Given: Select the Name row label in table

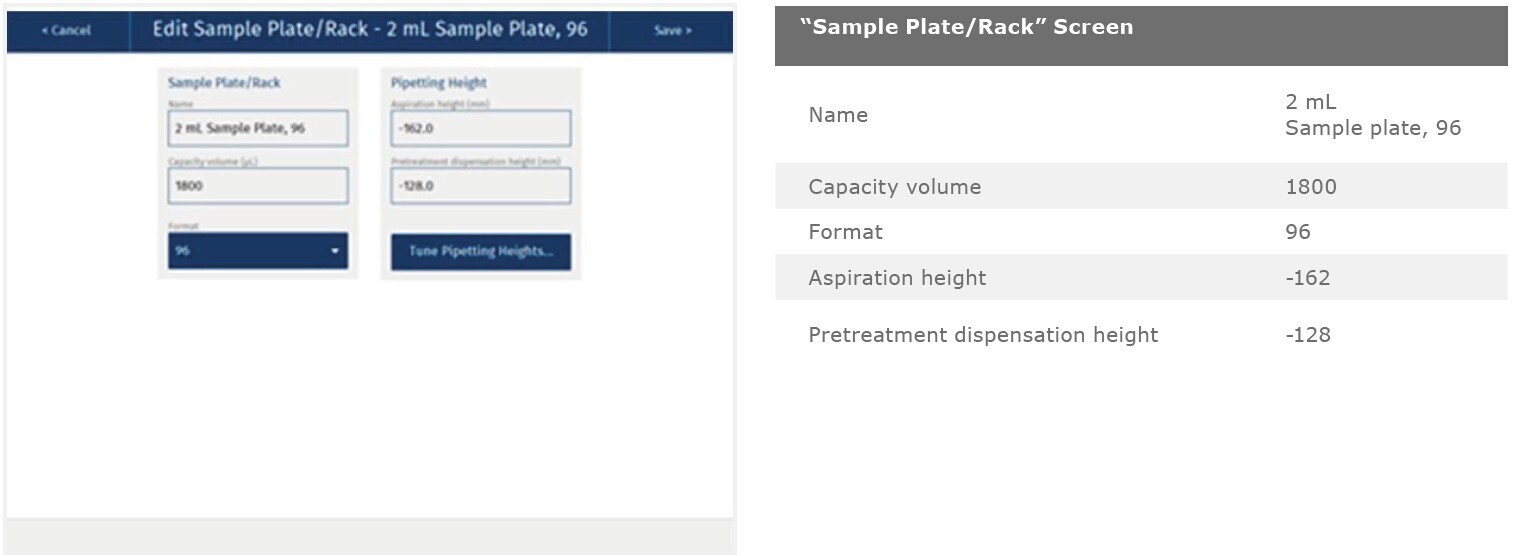Looking at the screenshot, I should 838,115.
